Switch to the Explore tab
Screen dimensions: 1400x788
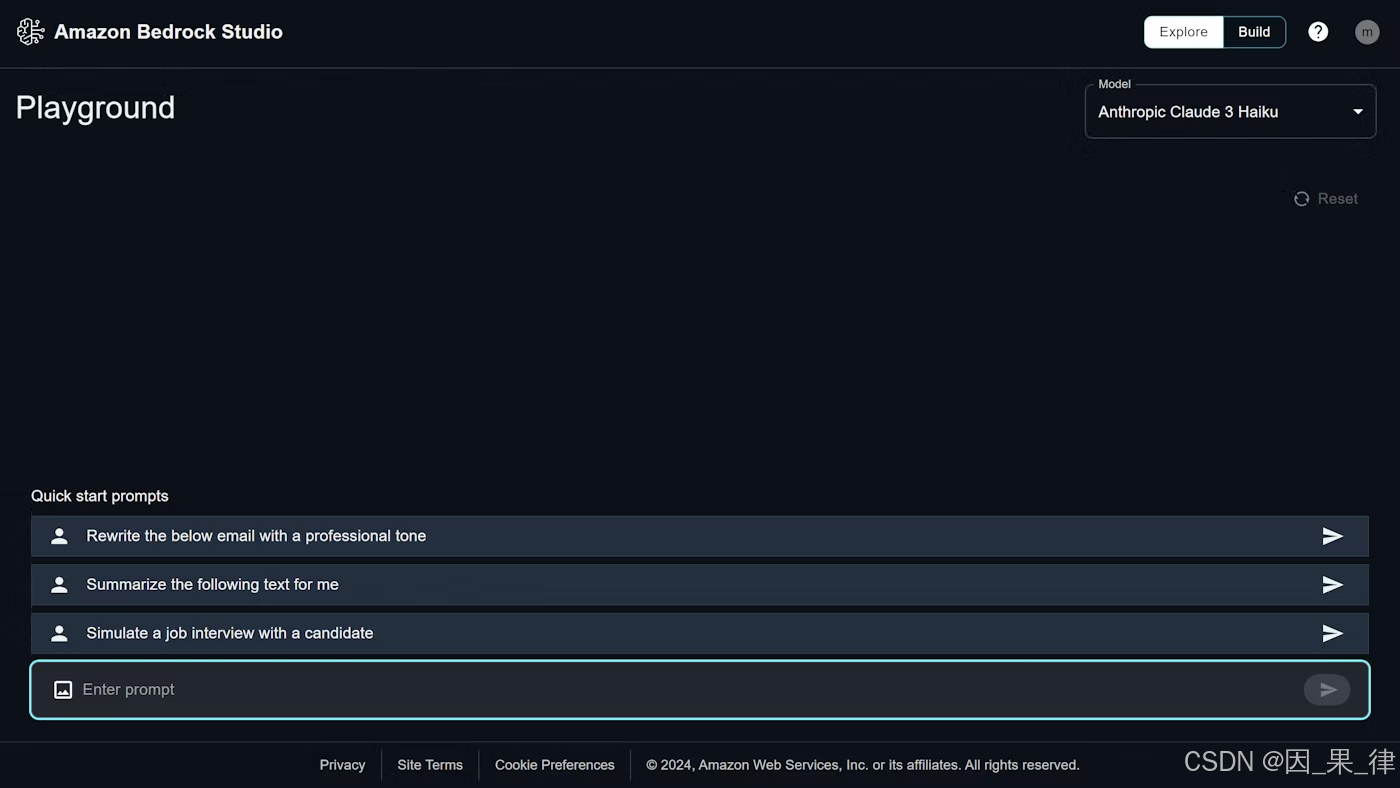[x=1183, y=31]
